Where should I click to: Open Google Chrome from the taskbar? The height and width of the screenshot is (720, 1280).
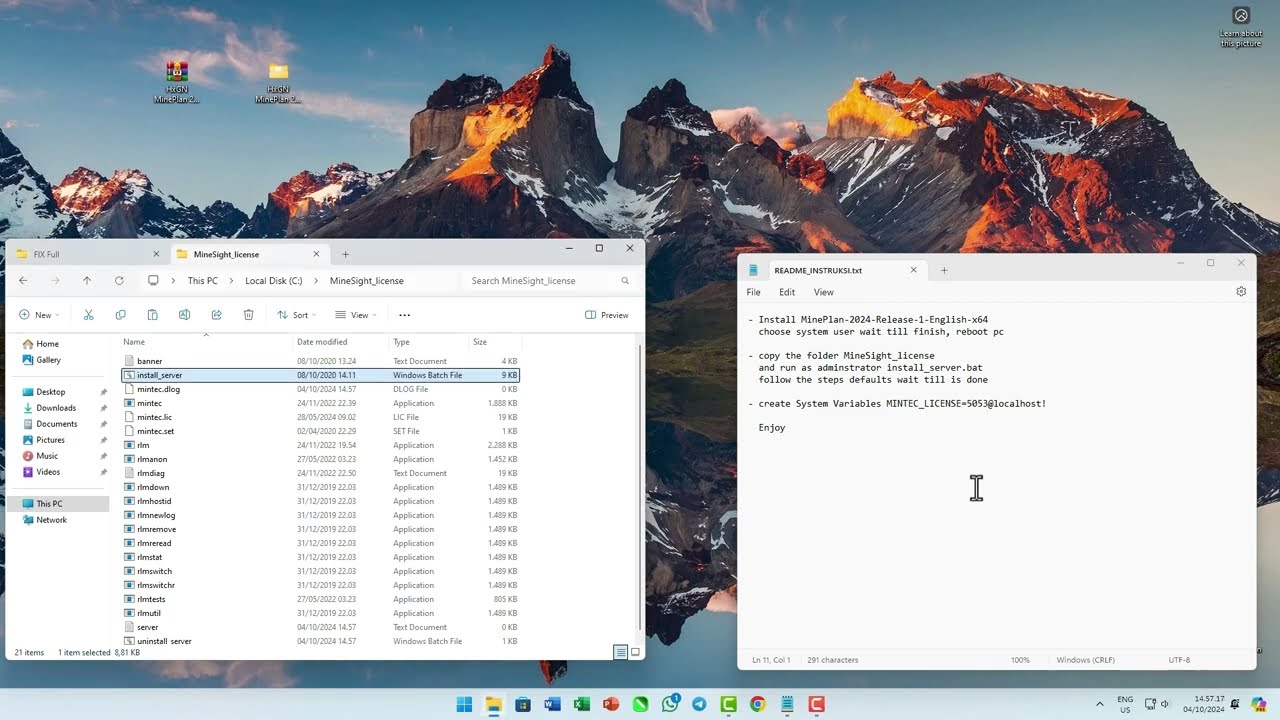[758, 704]
